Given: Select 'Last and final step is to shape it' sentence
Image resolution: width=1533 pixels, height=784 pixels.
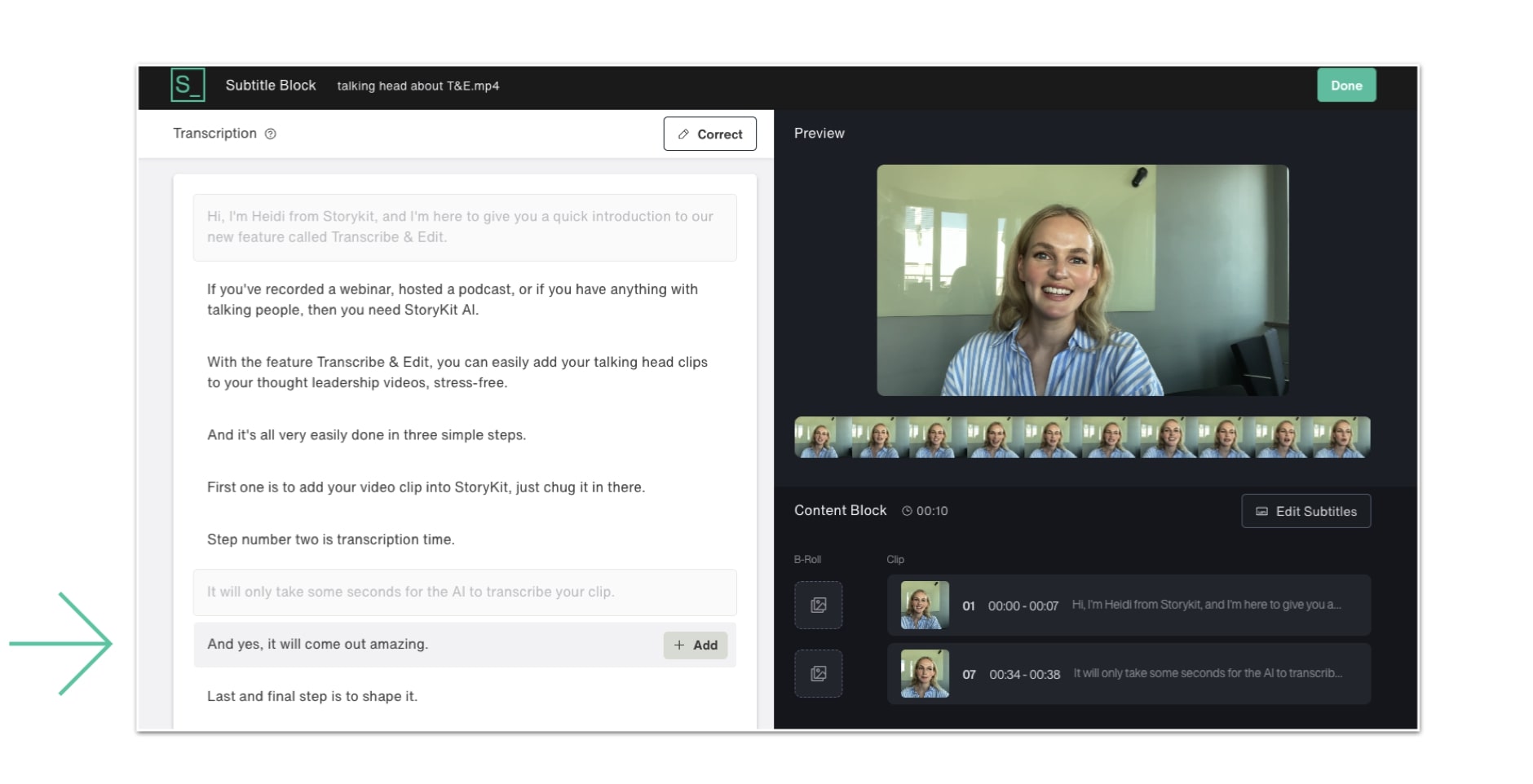Looking at the screenshot, I should point(311,696).
